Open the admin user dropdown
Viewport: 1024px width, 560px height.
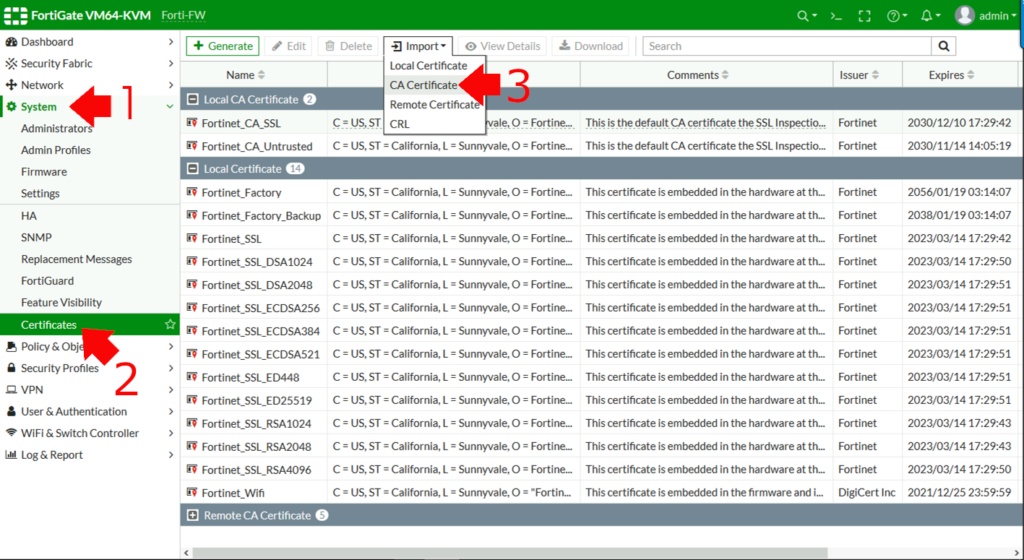tap(986, 16)
